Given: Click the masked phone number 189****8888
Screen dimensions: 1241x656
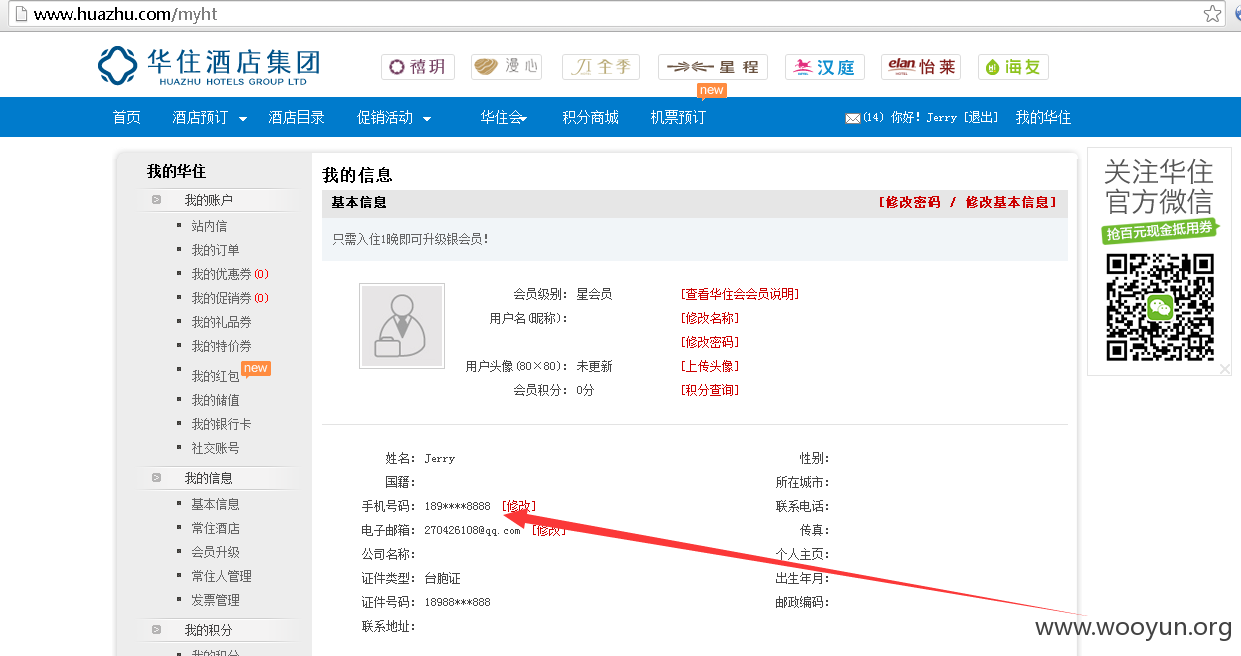Looking at the screenshot, I should [x=457, y=506].
